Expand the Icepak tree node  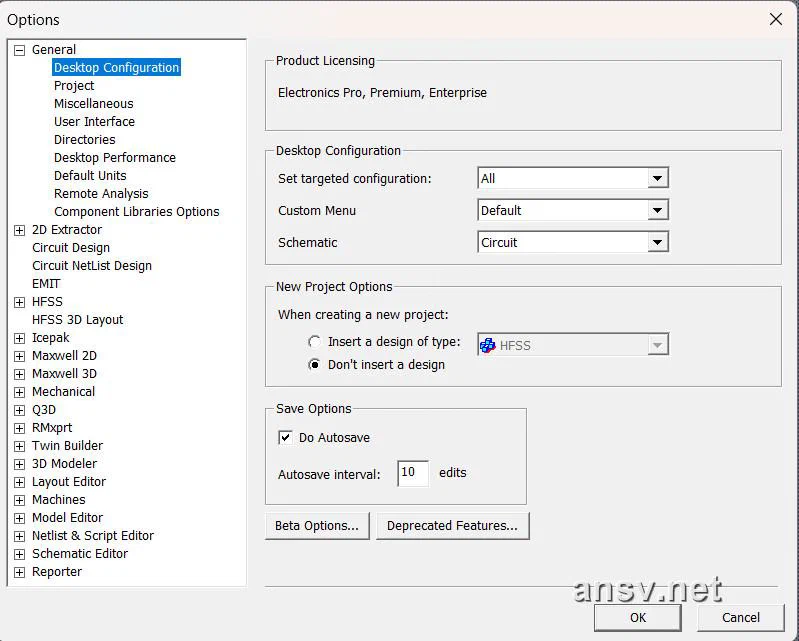[19, 338]
